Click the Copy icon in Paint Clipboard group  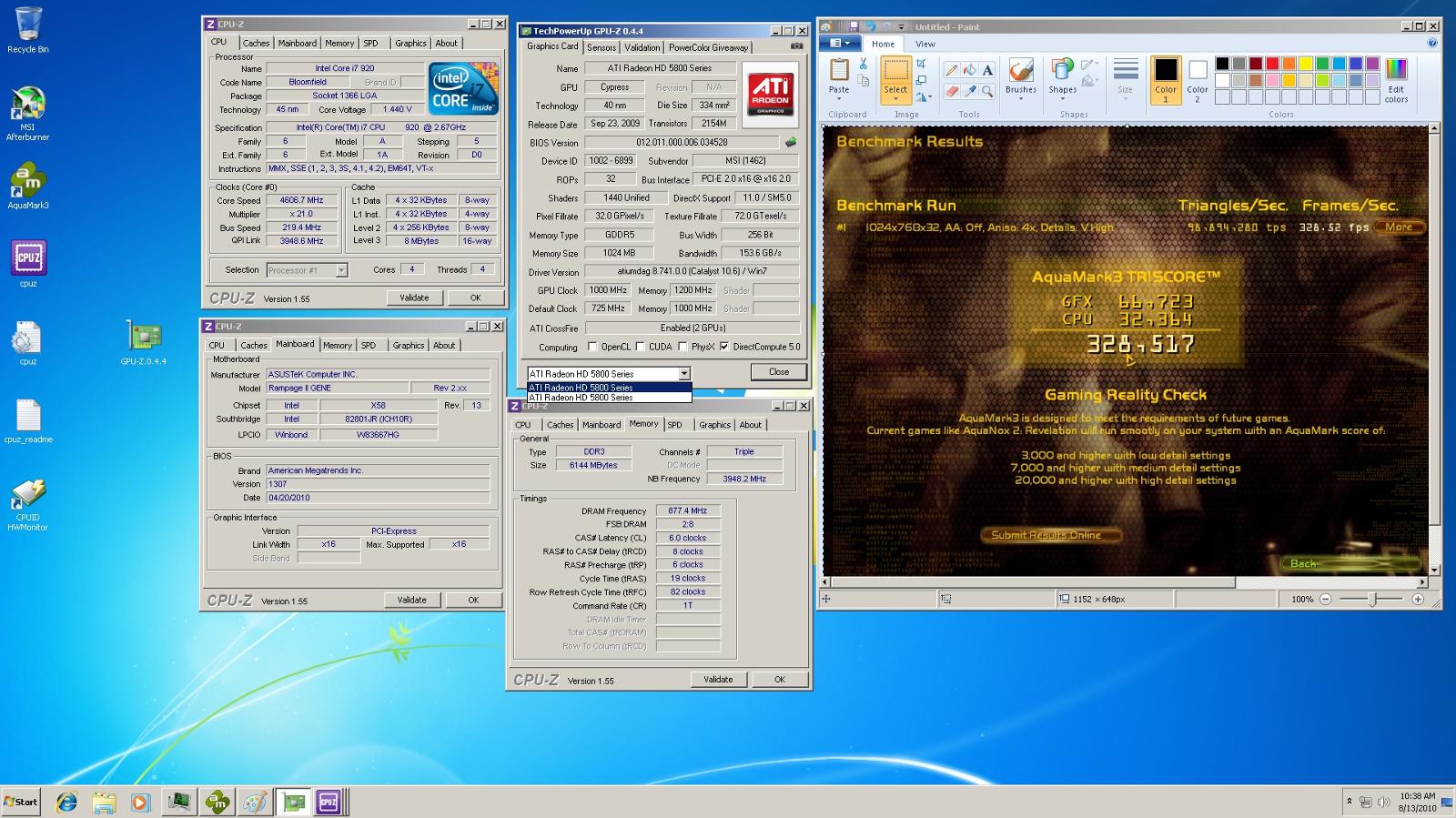pyautogui.click(x=864, y=81)
